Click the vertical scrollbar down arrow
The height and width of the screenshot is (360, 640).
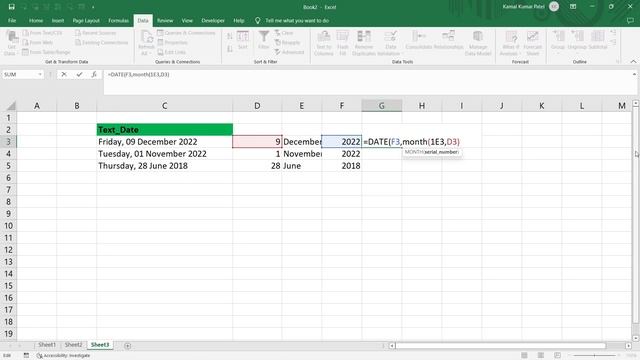coord(636,338)
